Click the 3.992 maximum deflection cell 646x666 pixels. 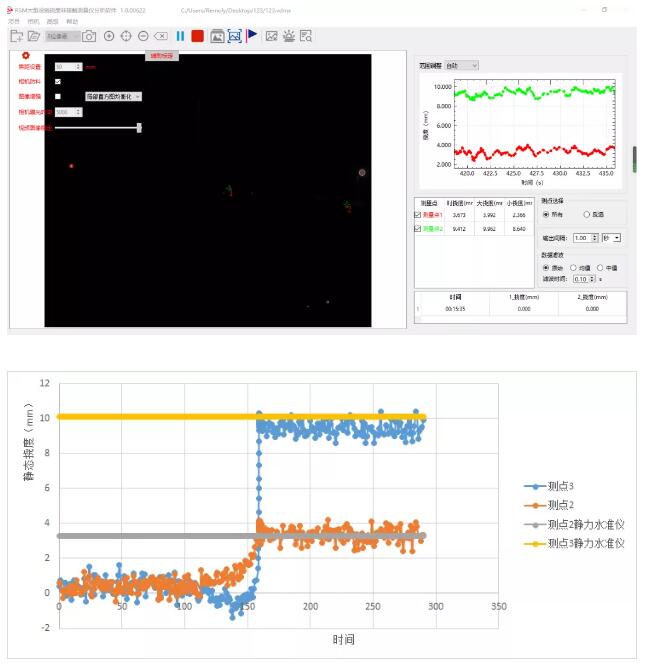[489, 215]
